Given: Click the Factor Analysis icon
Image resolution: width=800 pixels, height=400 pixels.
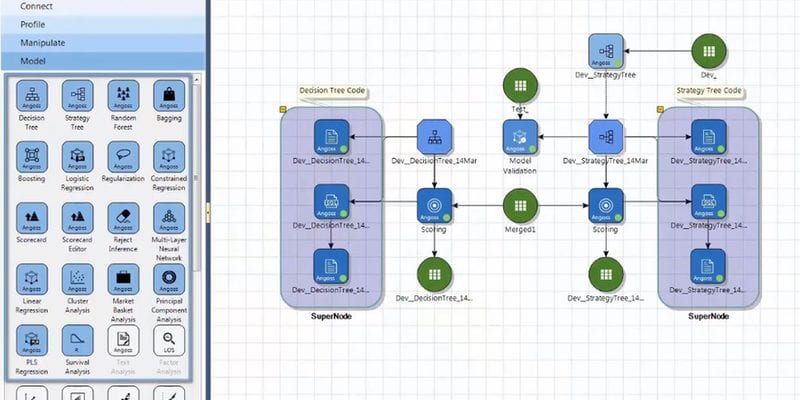Looking at the screenshot, I should [x=169, y=340].
